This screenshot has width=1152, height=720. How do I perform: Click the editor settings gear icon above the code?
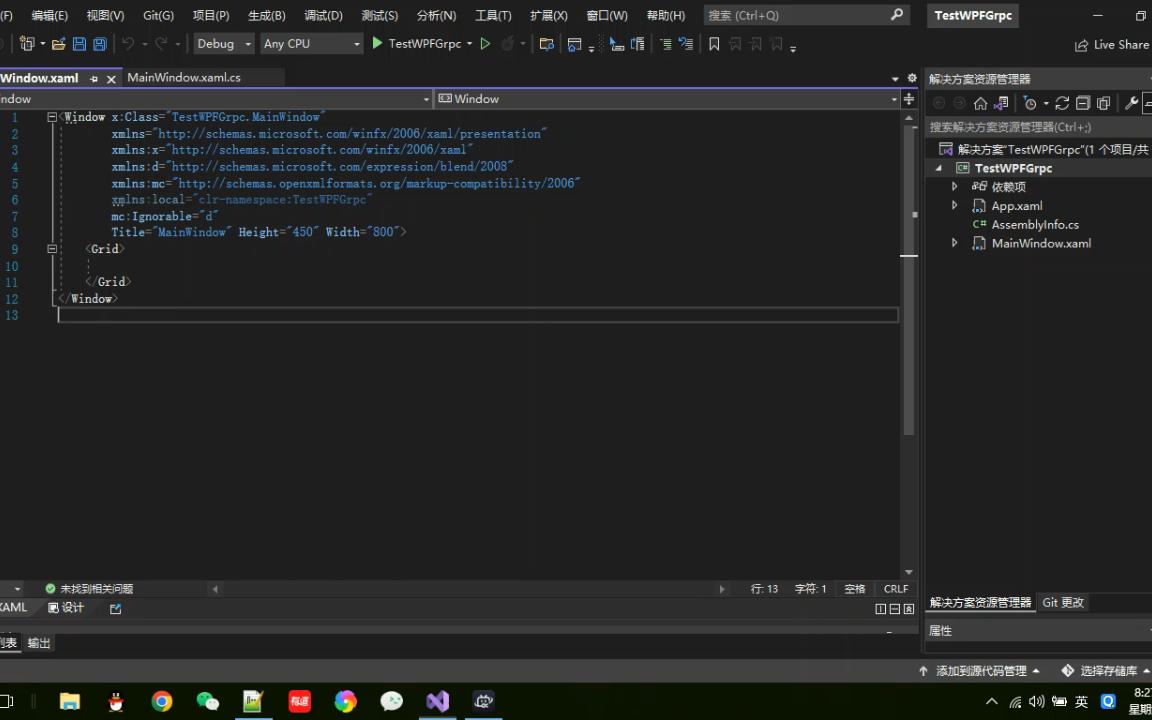912,78
